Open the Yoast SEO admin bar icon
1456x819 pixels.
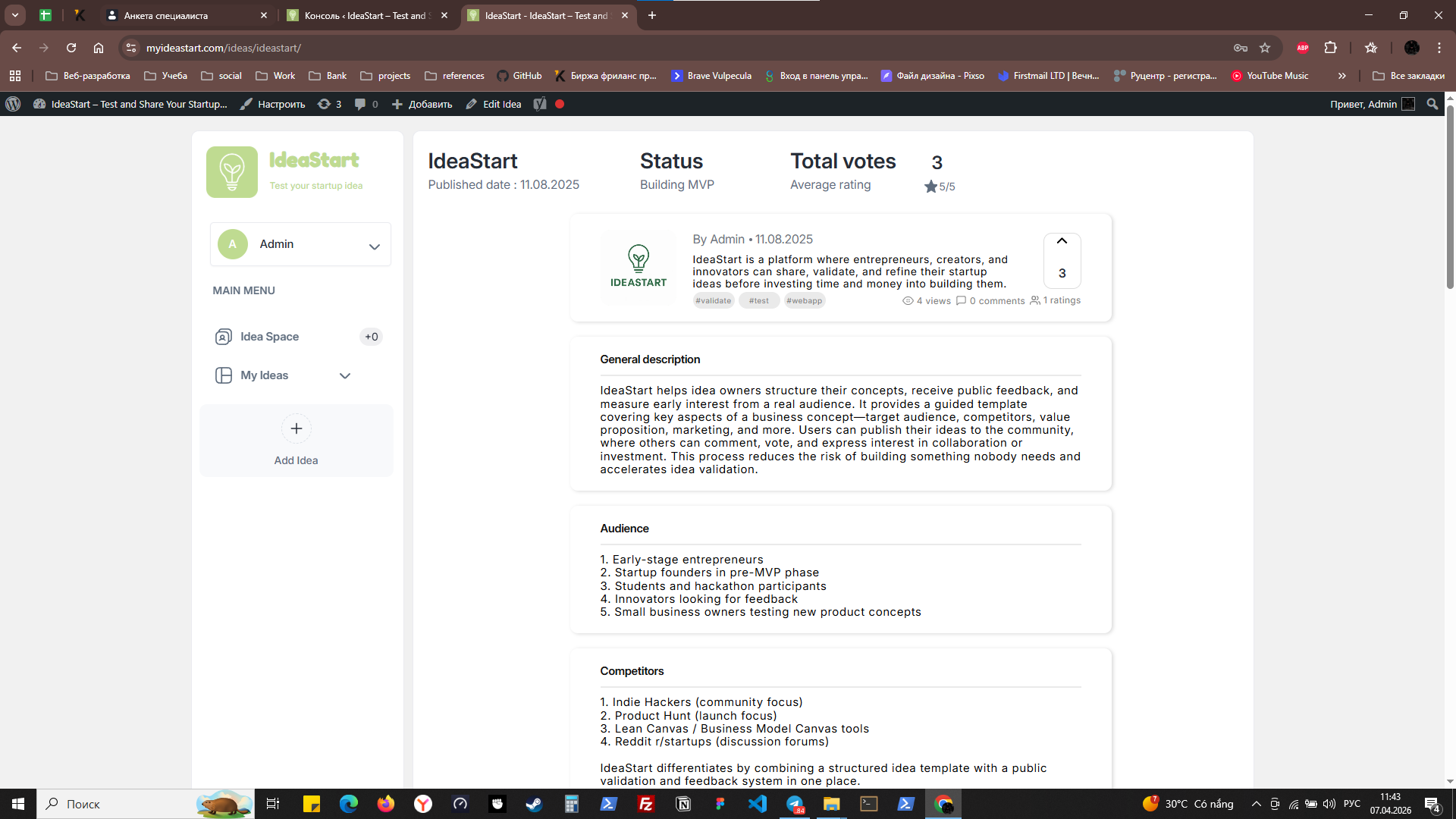click(x=539, y=104)
